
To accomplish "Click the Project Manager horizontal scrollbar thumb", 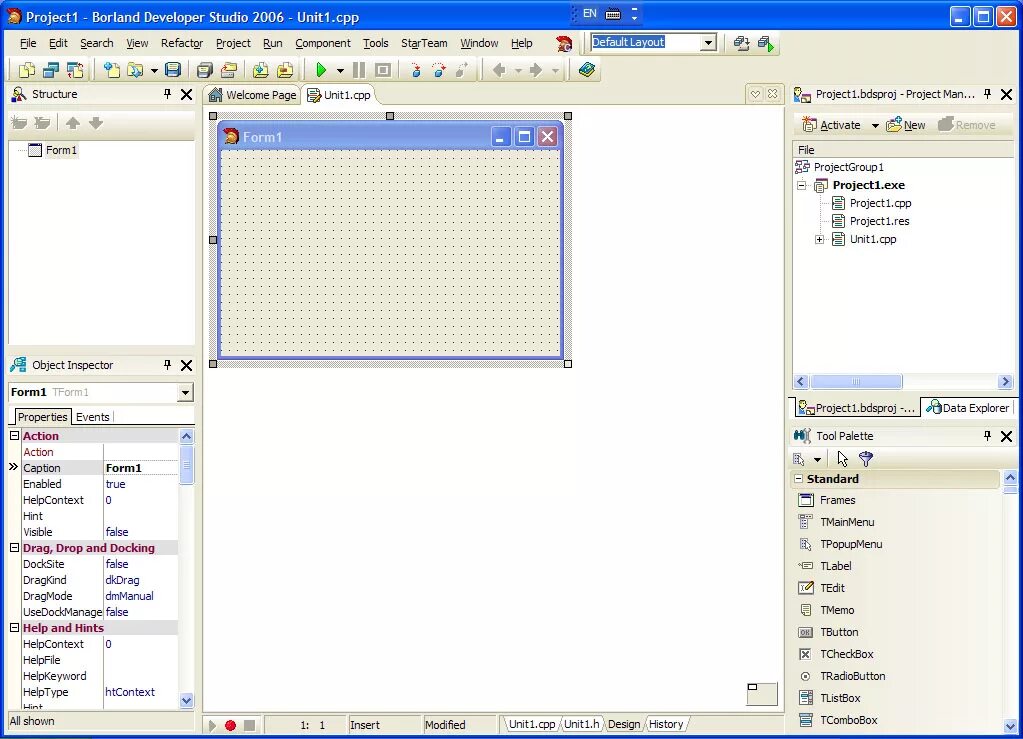I will [856, 382].
